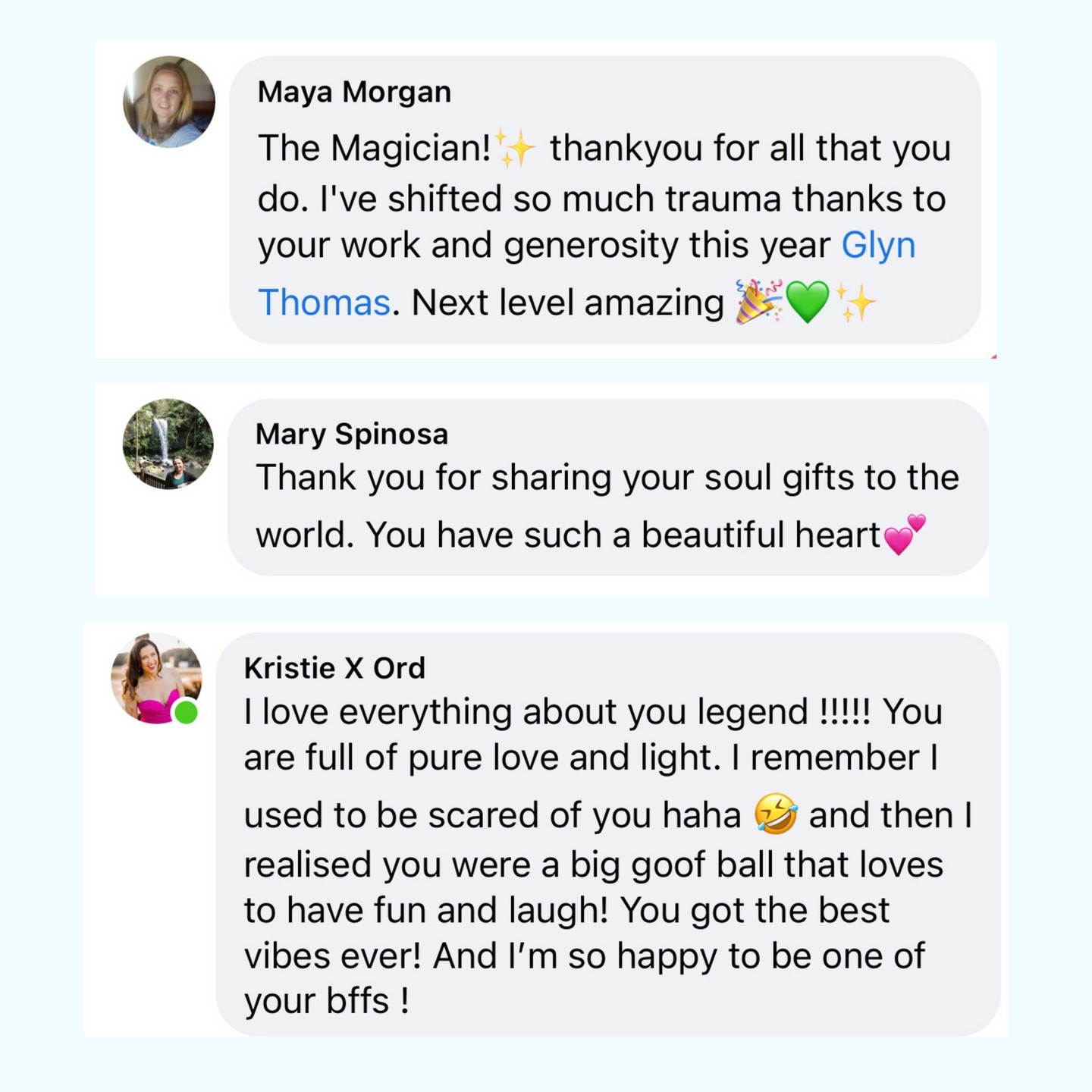The width and height of the screenshot is (1092, 1092).
Task: Click 'your bffs !' at comment end
Action: point(327,1001)
